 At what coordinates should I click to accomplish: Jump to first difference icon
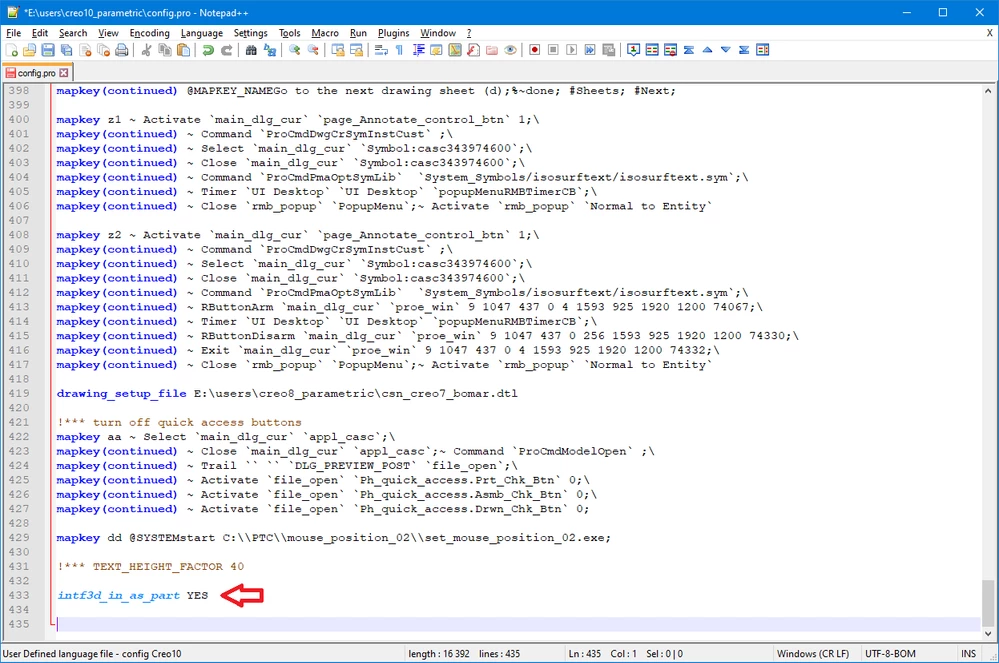tap(689, 50)
